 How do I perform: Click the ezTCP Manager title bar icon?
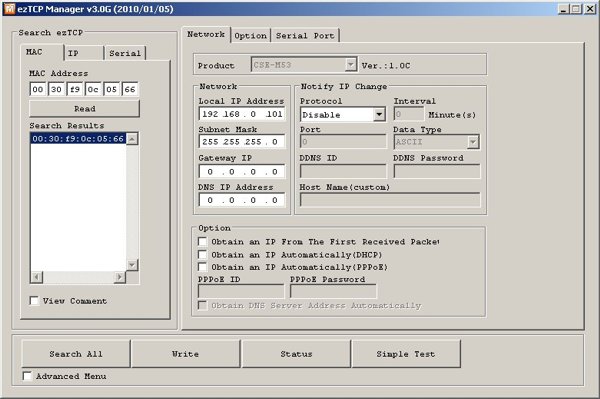[x=10, y=9]
